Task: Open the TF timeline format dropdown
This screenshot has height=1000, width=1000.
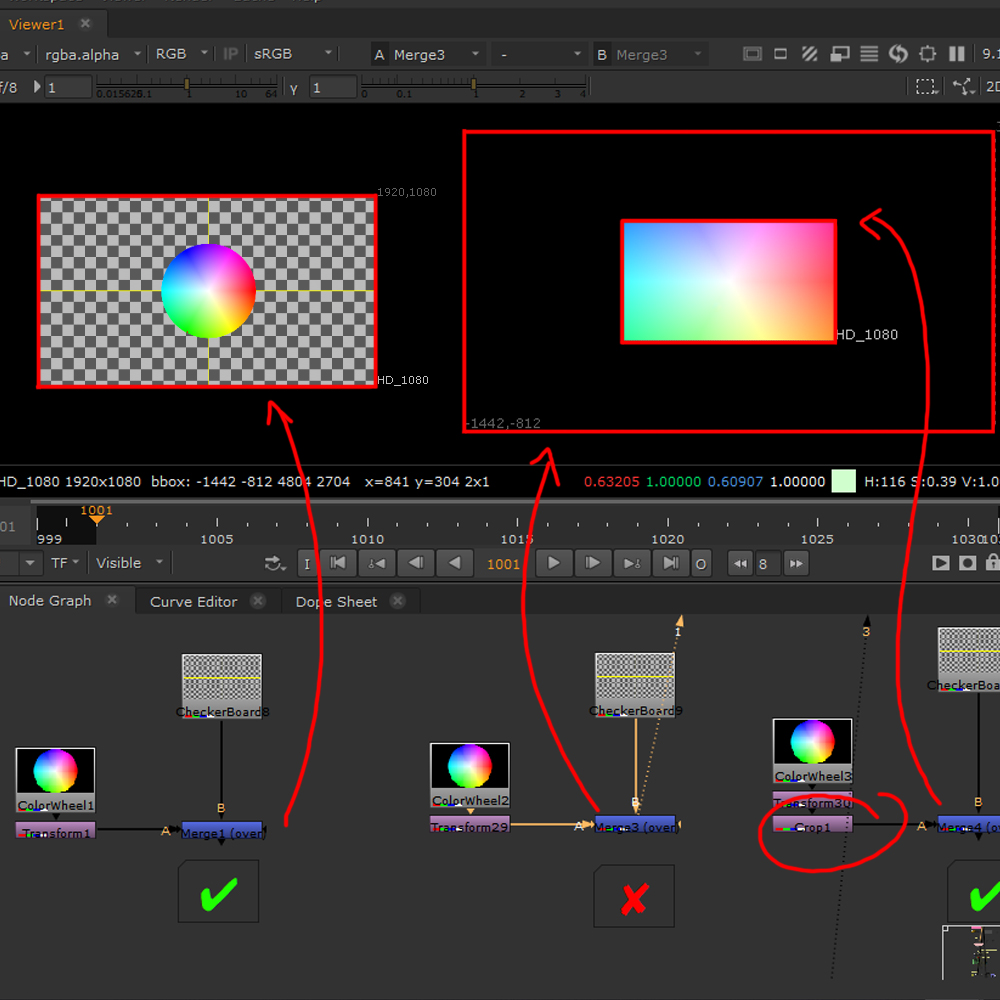Action: tap(64, 563)
